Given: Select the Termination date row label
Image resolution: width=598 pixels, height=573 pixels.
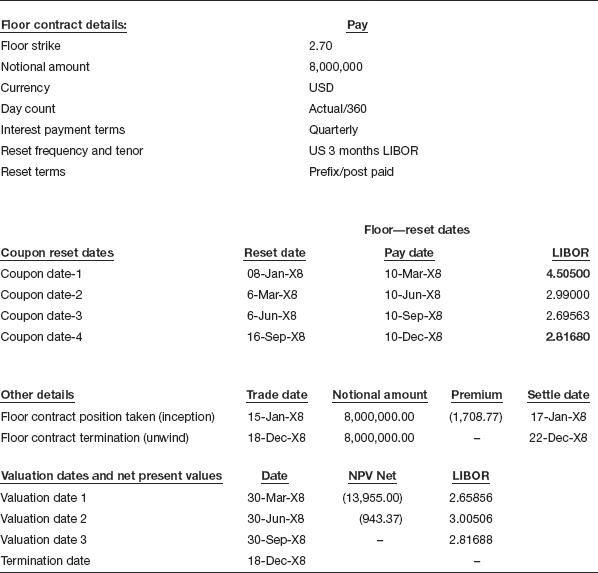Looking at the screenshot, I should point(45,561).
